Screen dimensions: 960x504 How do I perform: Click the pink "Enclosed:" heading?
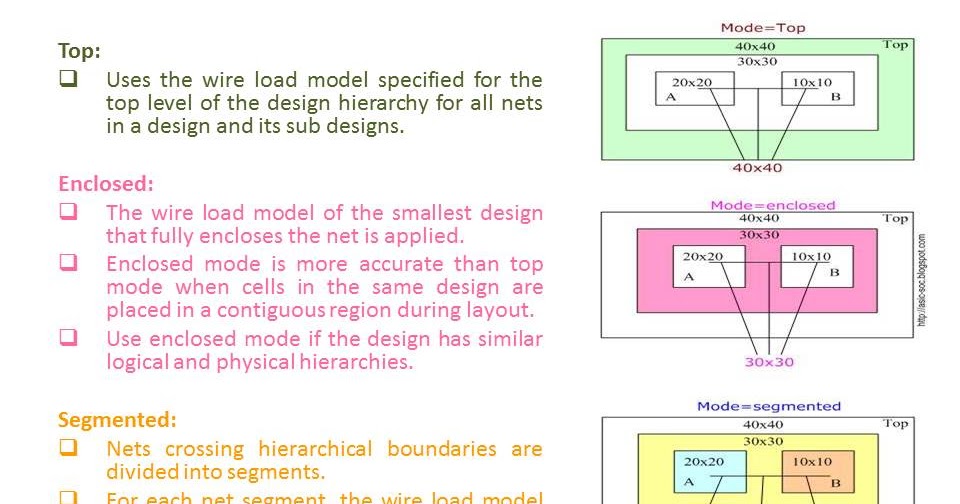tap(106, 184)
